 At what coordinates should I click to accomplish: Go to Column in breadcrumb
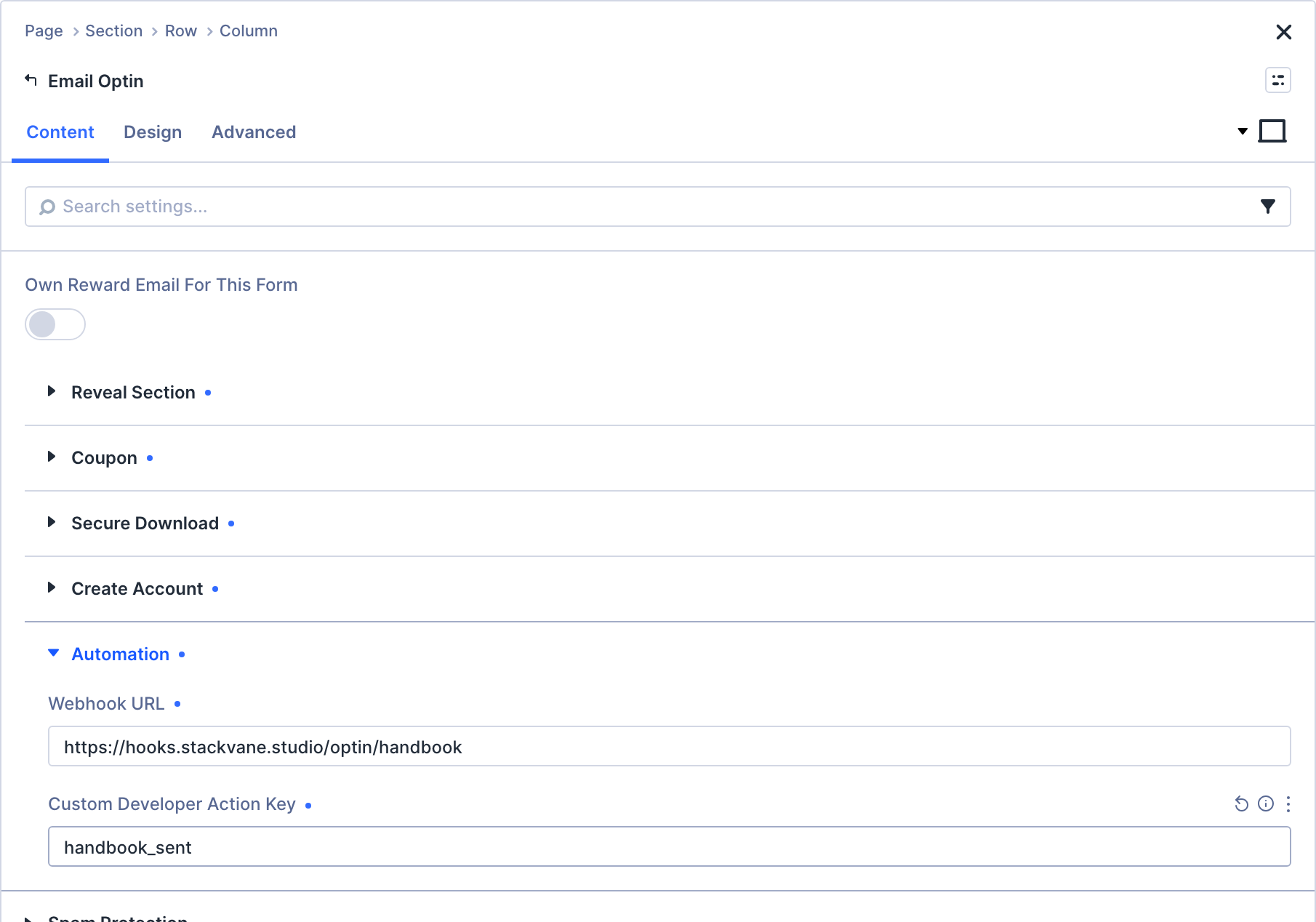click(249, 31)
